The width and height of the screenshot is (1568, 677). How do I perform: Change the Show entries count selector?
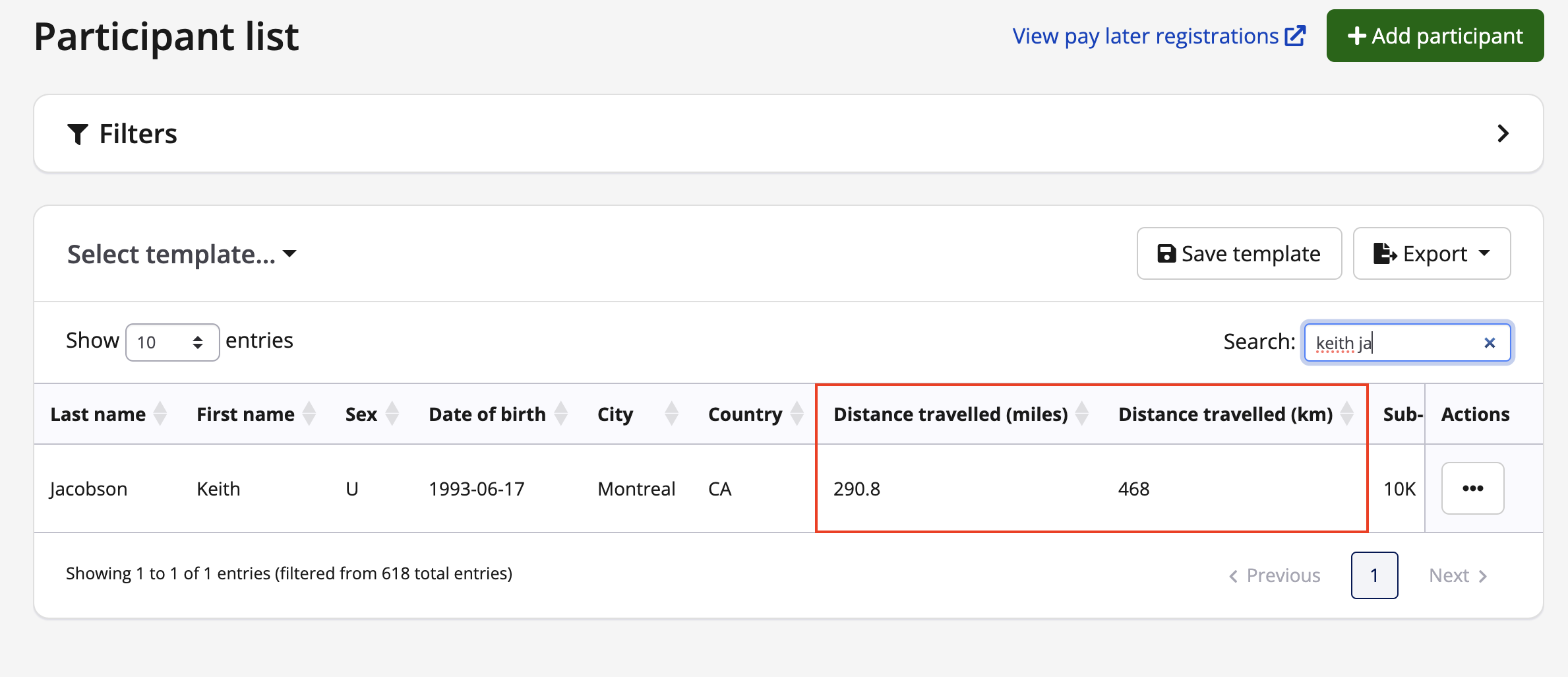[x=172, y=342]
